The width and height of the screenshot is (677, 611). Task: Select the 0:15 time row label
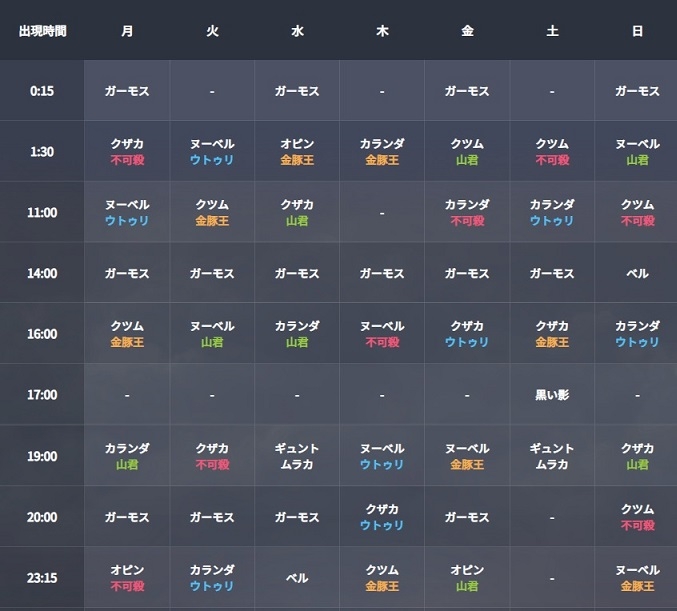point(42,91)
